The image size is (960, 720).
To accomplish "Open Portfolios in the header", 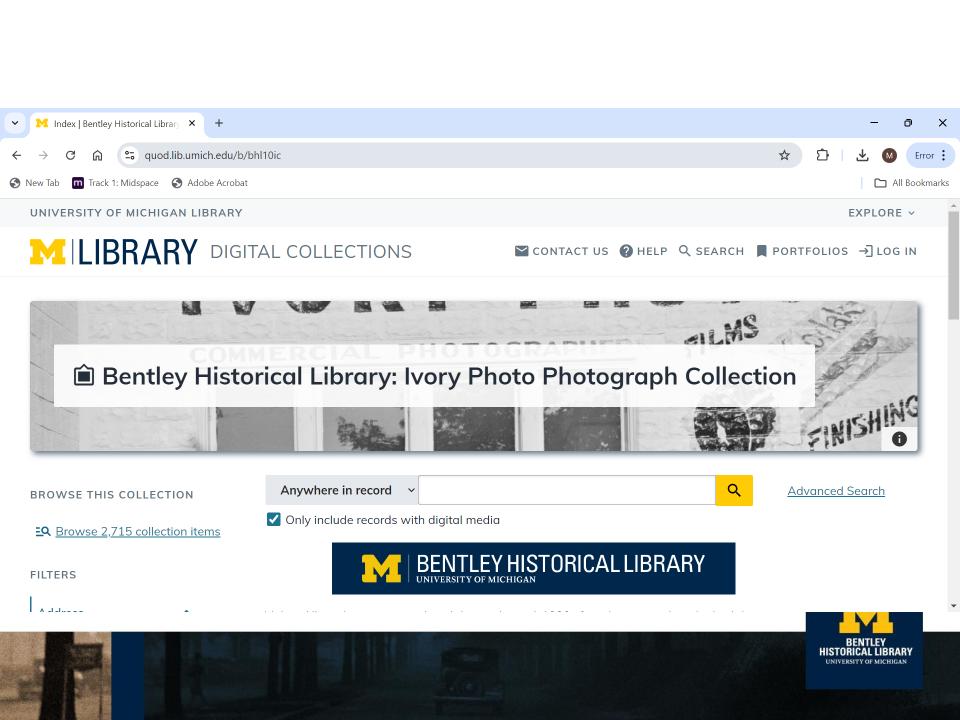I will point(802,251).
